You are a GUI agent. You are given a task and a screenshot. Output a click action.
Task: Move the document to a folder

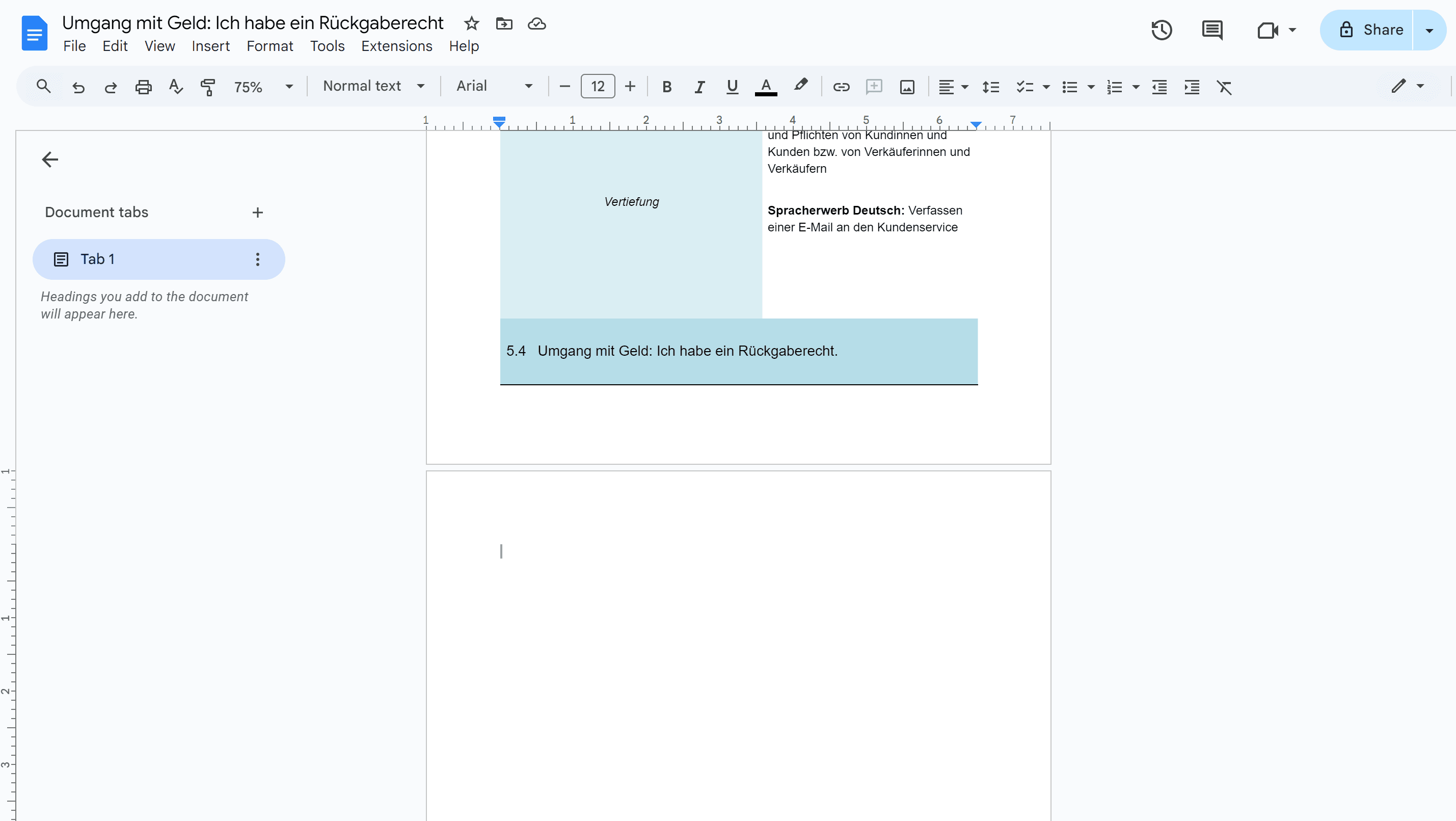[504, 24]
